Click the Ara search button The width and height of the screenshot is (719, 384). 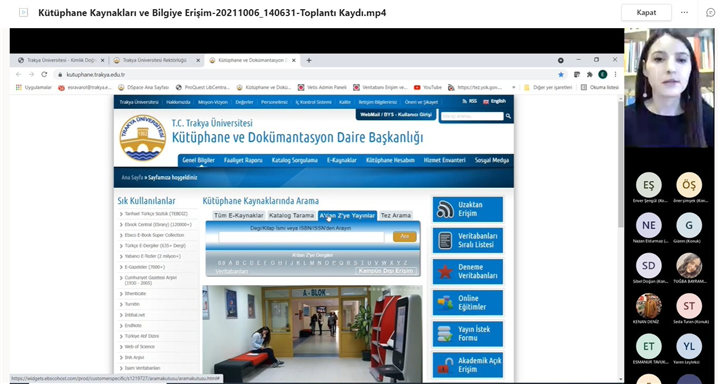[x=404, y=236]
